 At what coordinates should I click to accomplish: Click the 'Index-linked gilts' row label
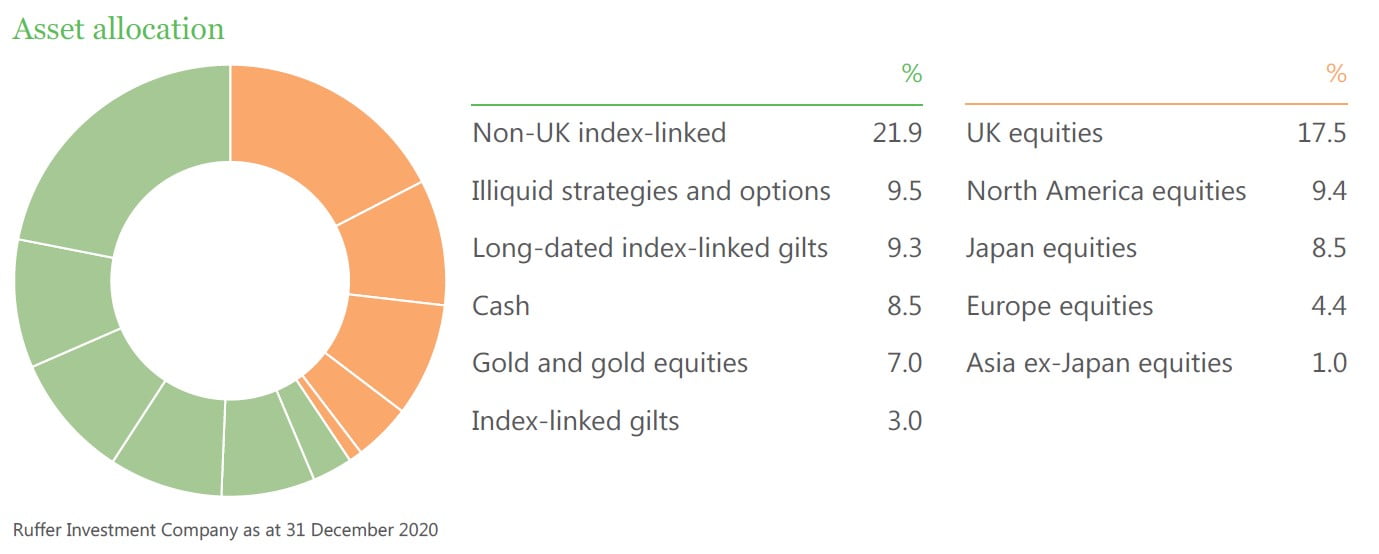pos(575,421)
